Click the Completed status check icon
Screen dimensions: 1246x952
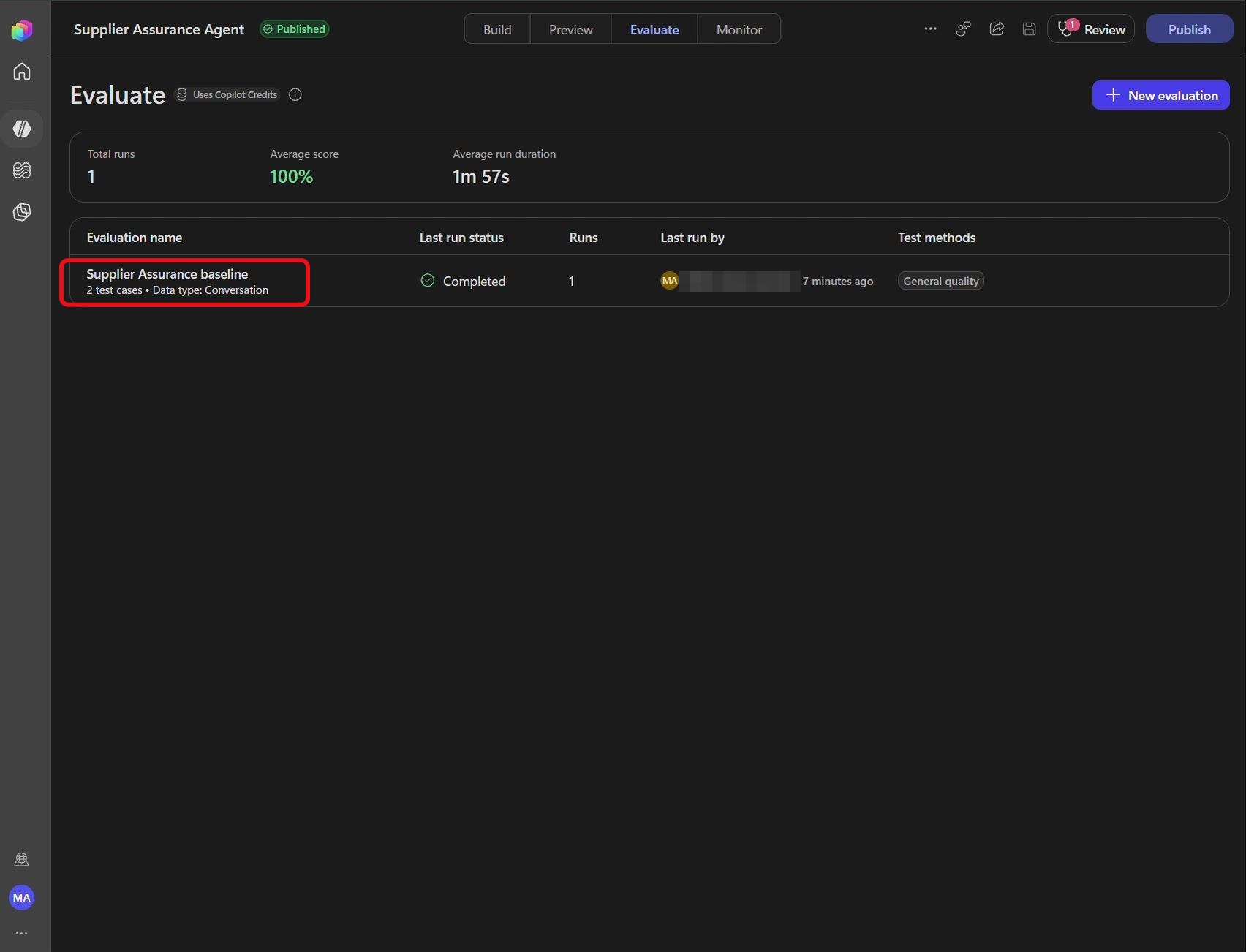(428, 280)
